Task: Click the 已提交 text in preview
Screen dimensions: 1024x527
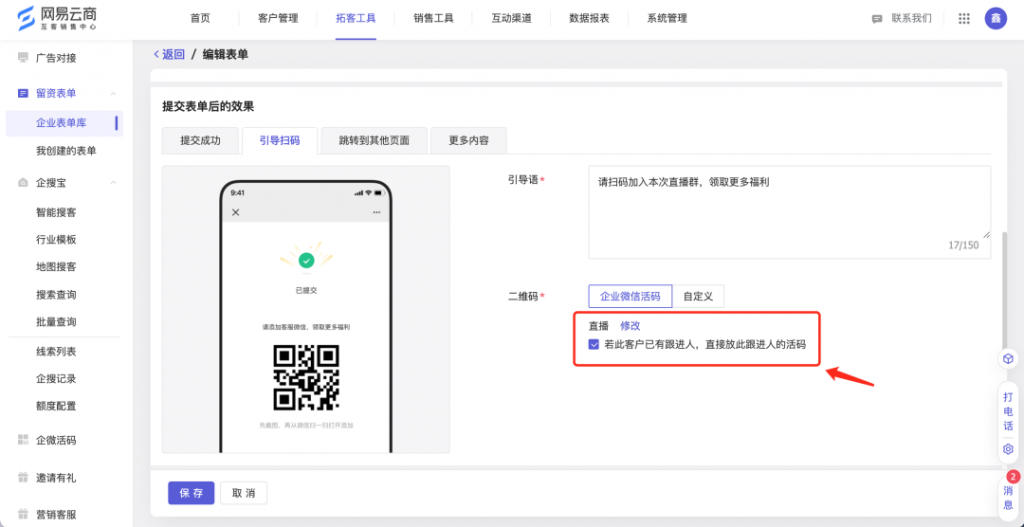Action: pos(306,291)
